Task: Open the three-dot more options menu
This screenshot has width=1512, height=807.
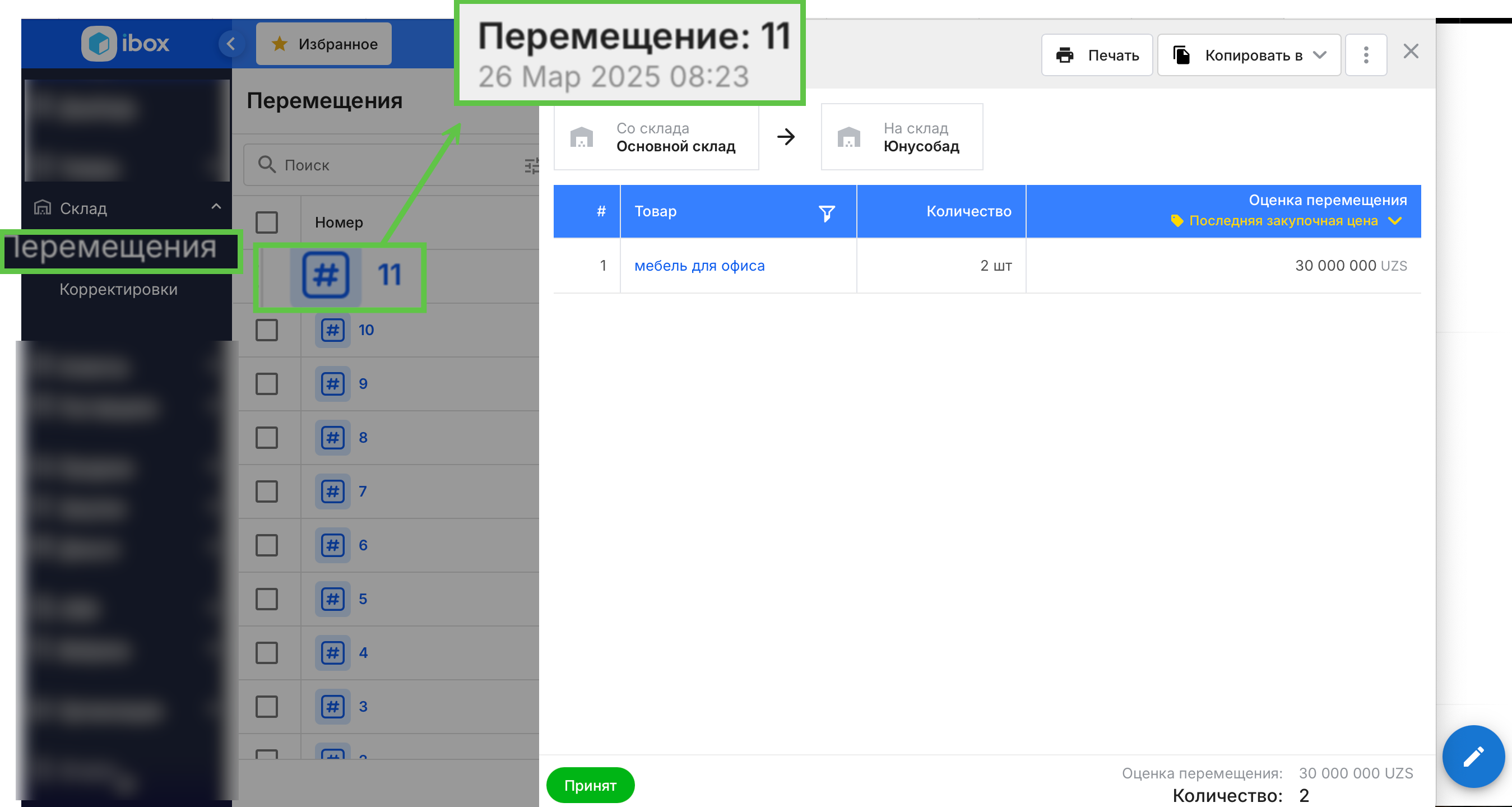Action: point(1366,55)
